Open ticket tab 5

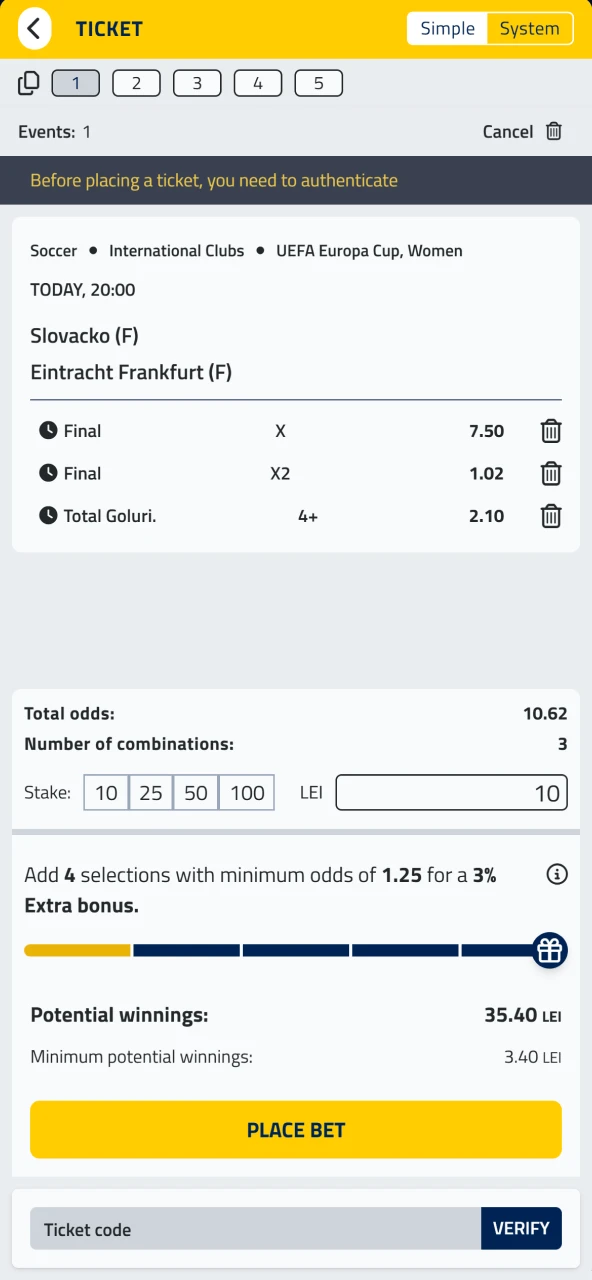pyautogui.click(x=318, y=83)
